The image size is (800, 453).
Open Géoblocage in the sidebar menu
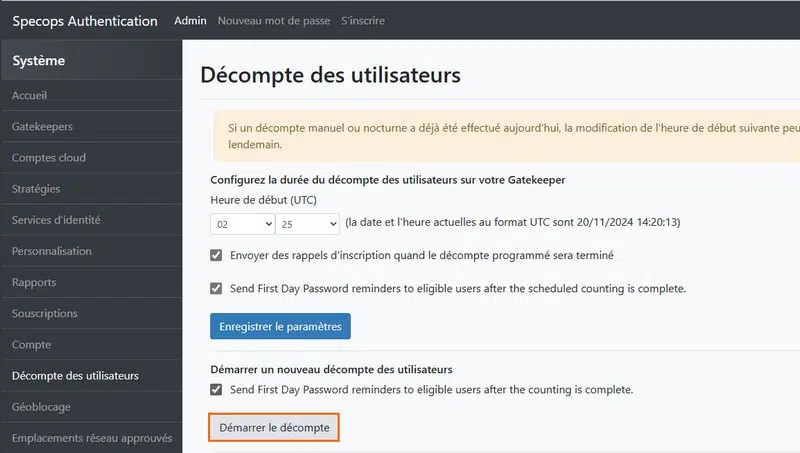click(41, 407)
